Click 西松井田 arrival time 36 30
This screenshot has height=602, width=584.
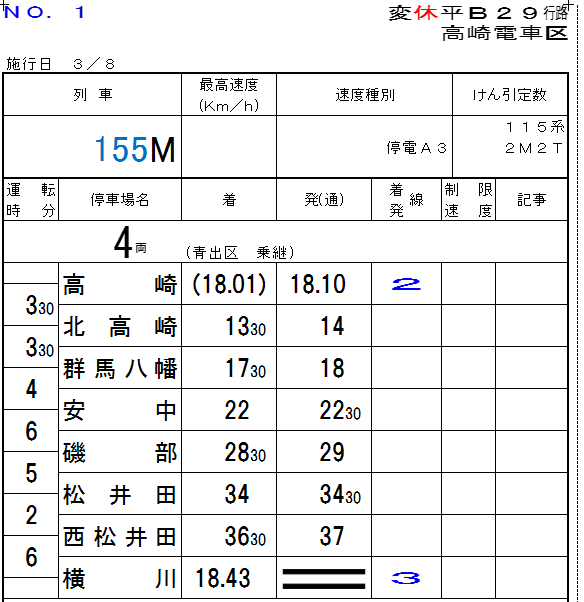[x=245, y=536]
